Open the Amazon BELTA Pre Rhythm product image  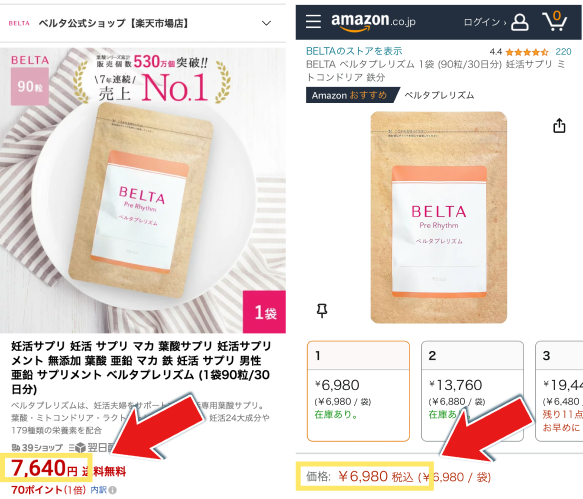coord(439,217)
